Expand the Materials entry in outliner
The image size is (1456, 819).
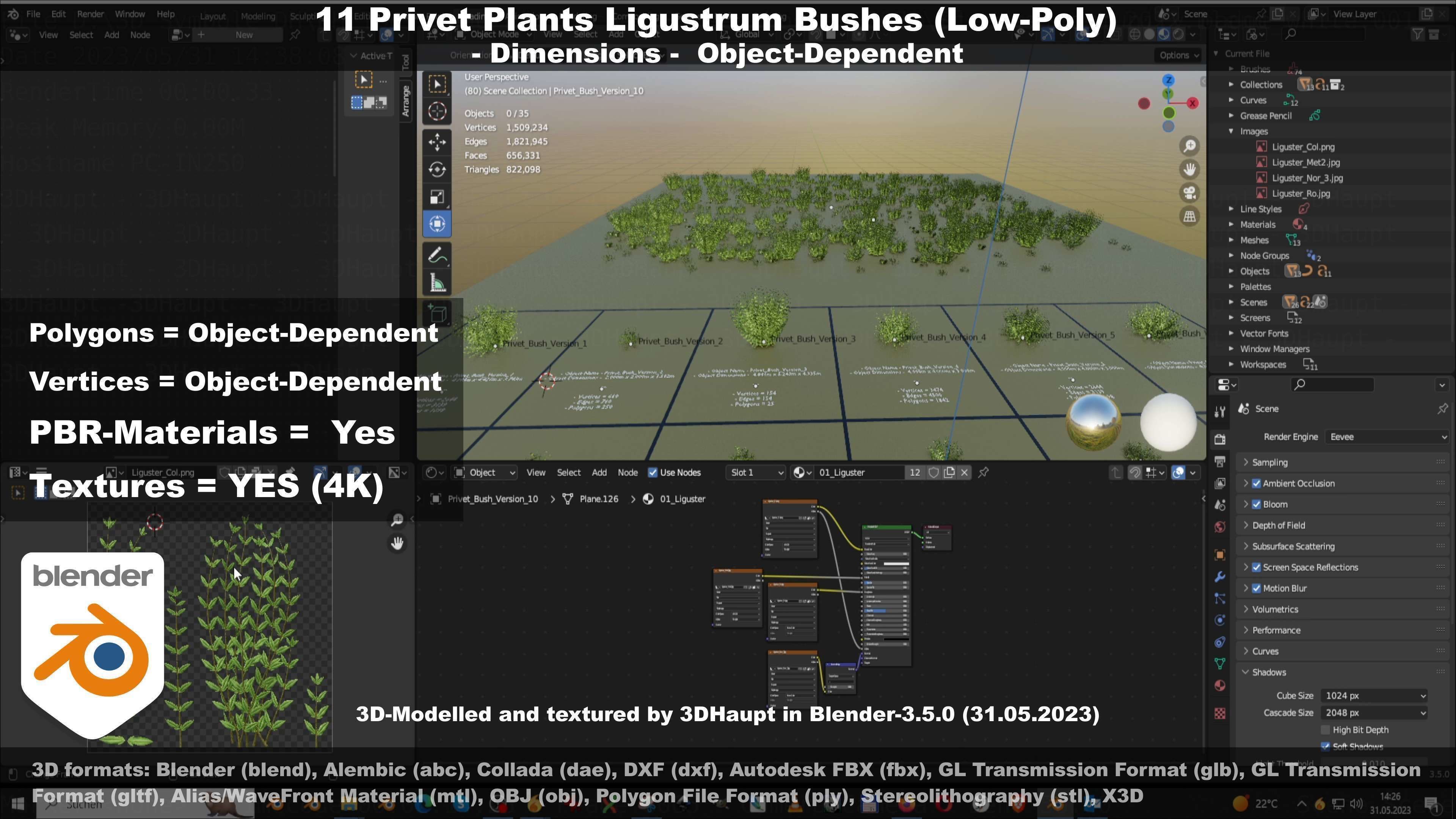(x=1231, y=224)
